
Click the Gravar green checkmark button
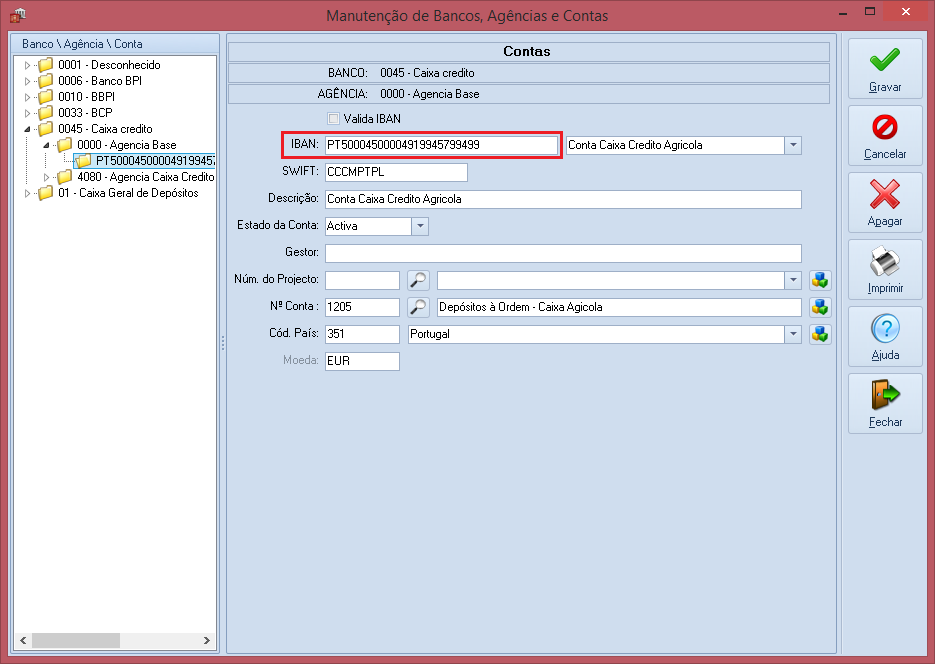click(x=885, y=69)
